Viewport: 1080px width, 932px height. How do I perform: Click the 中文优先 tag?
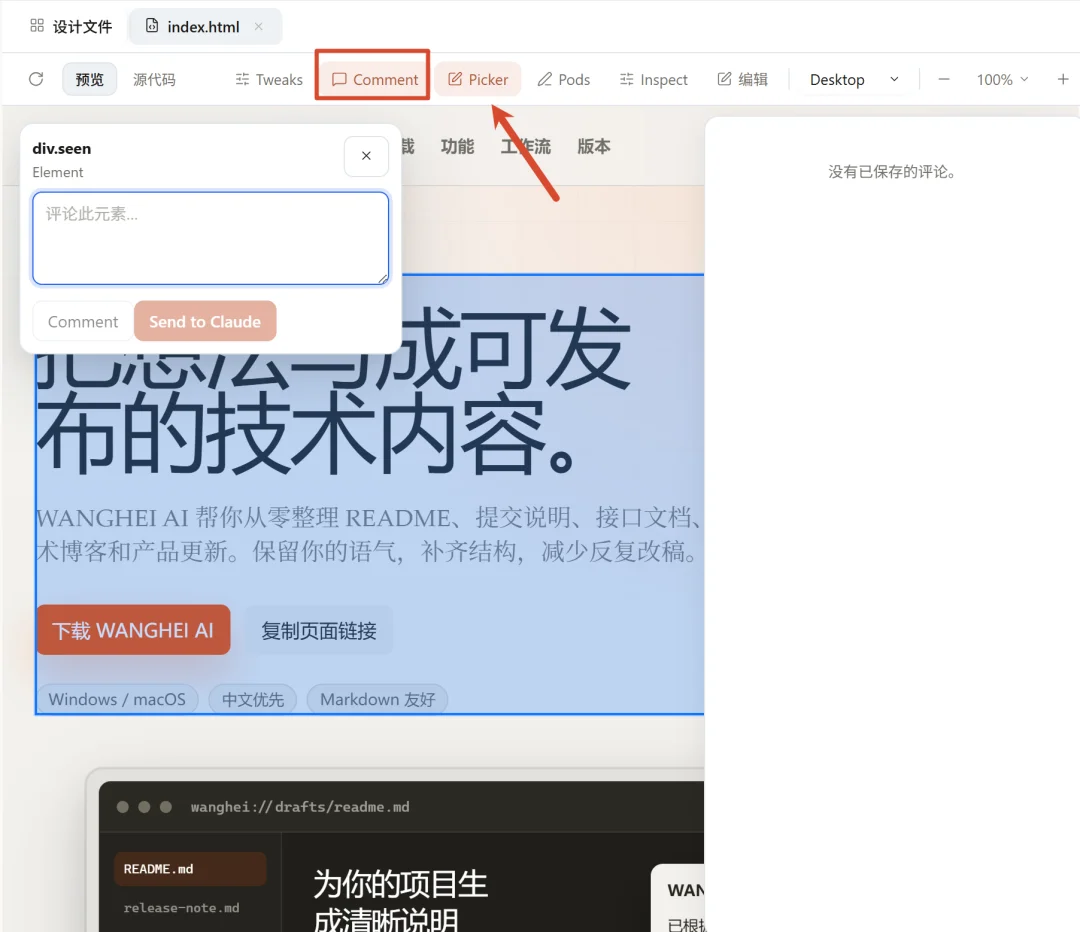pyautogui.click(x=253, y=699)
